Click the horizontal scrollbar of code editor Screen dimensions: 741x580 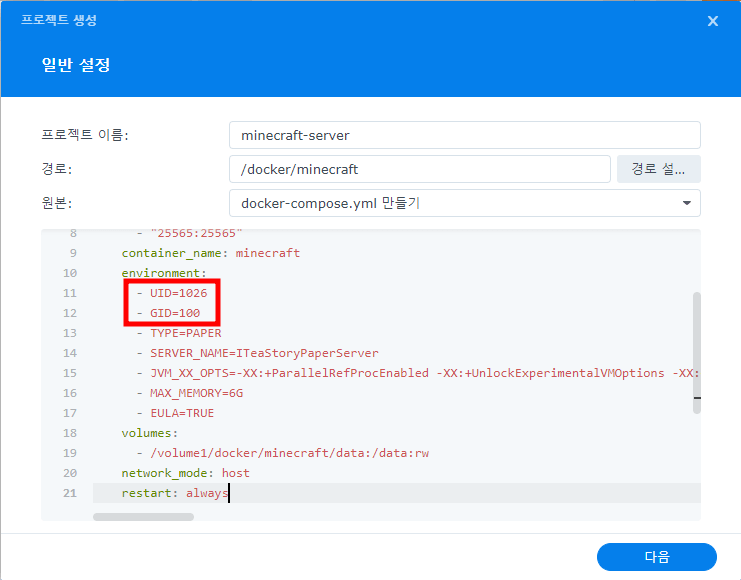coord(143,517)
